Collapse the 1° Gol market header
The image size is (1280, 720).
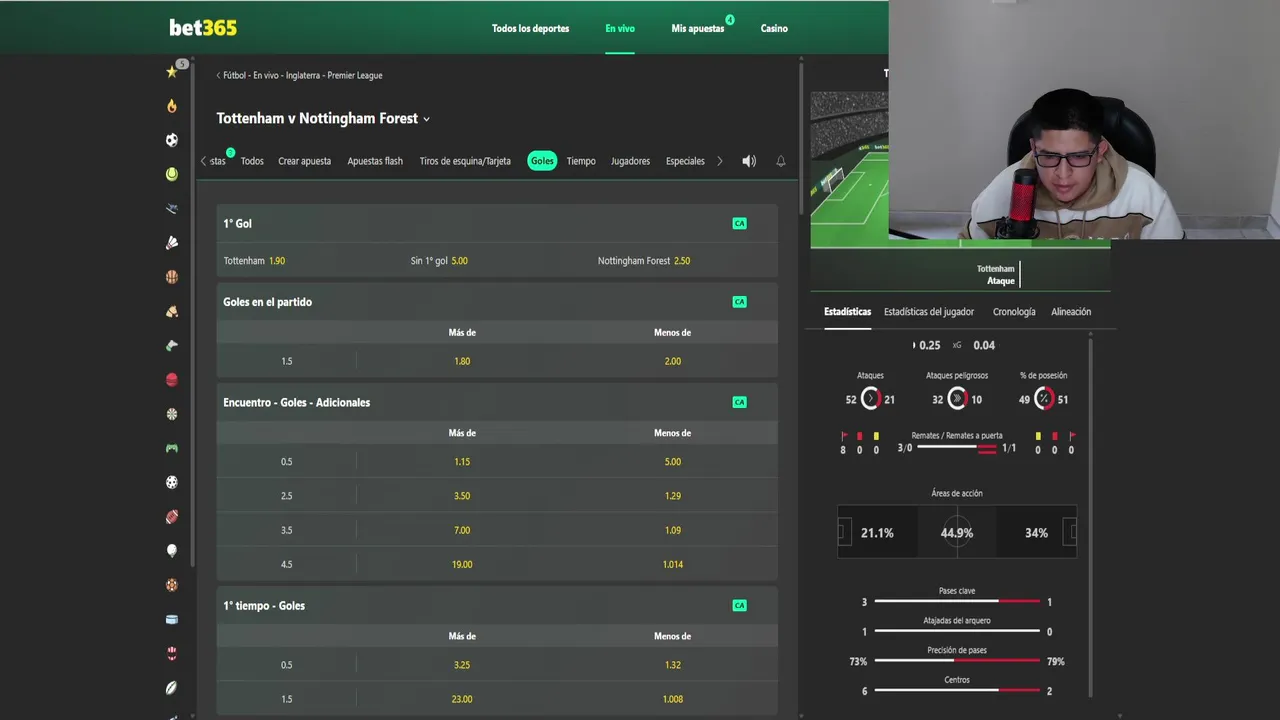click(497, 223)
